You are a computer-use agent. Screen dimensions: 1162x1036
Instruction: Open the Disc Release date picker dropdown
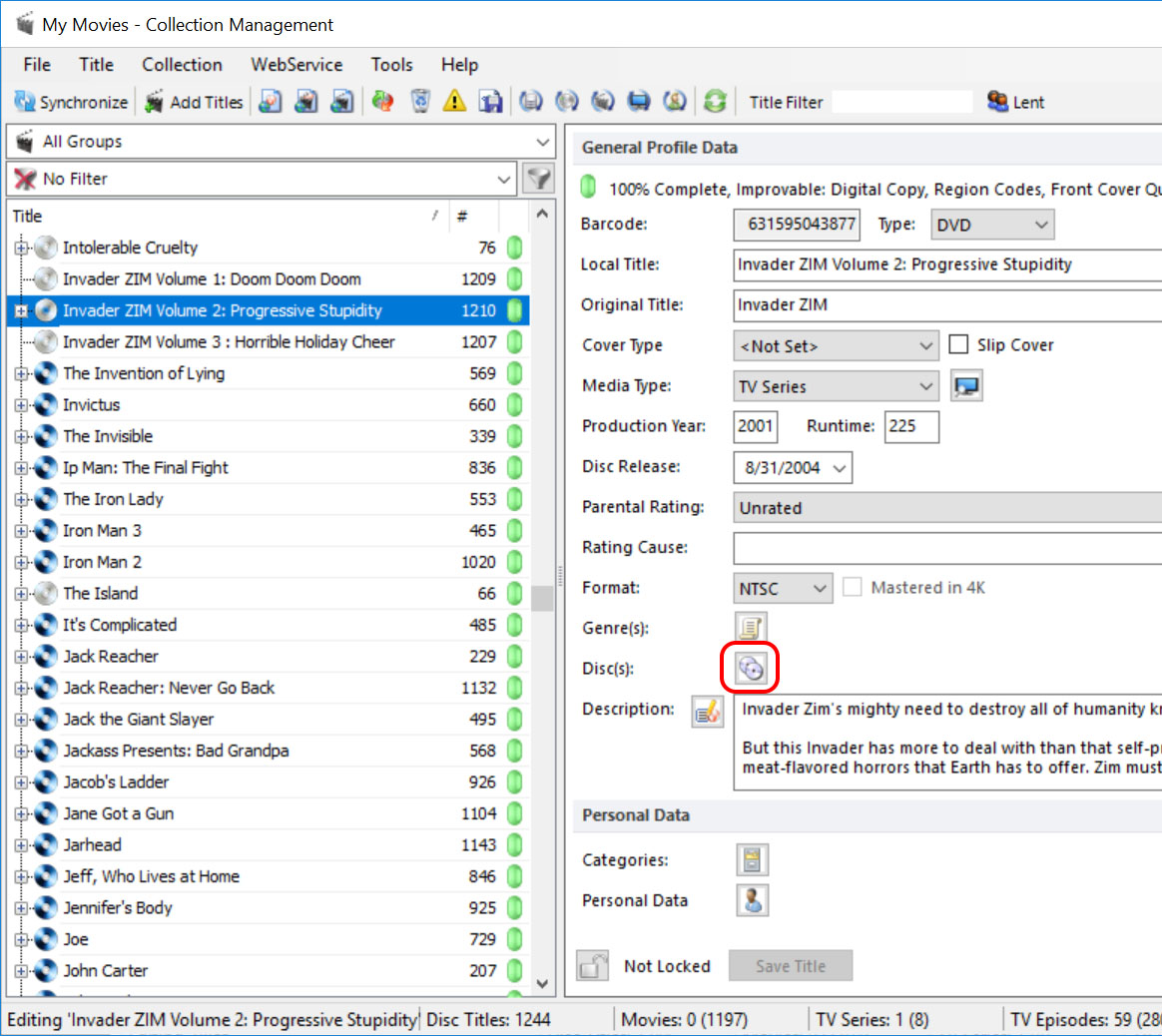pyautogui.click(x=840, y=468)
